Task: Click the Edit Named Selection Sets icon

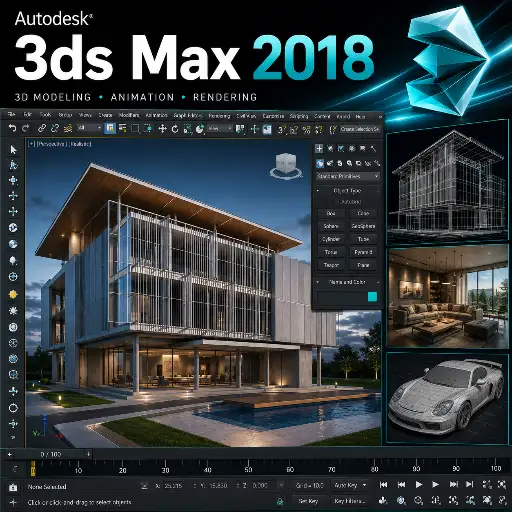Action: [332, 129]
